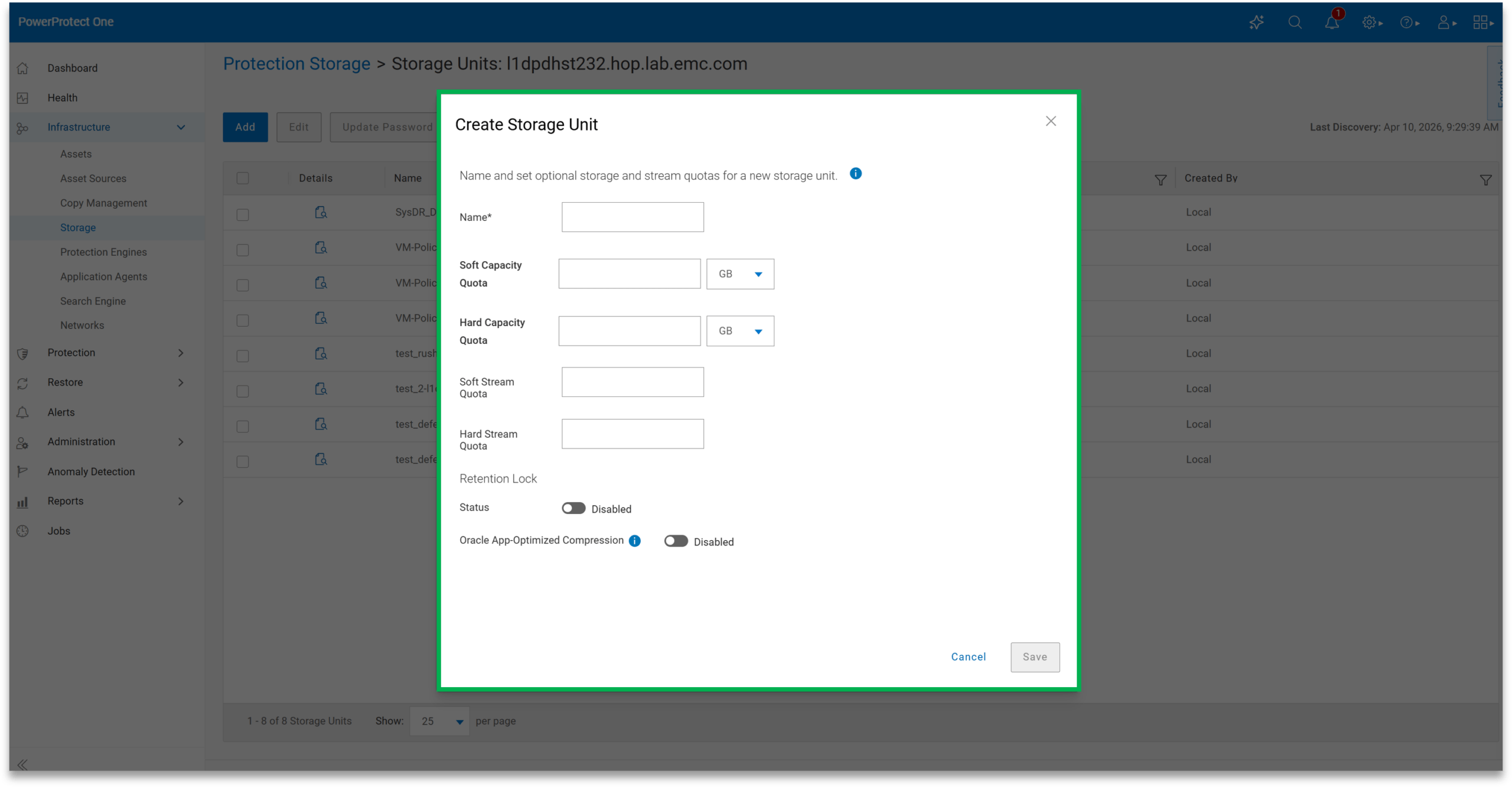Collapse the sidebar with double-chevron icon

tap(22, 765)
